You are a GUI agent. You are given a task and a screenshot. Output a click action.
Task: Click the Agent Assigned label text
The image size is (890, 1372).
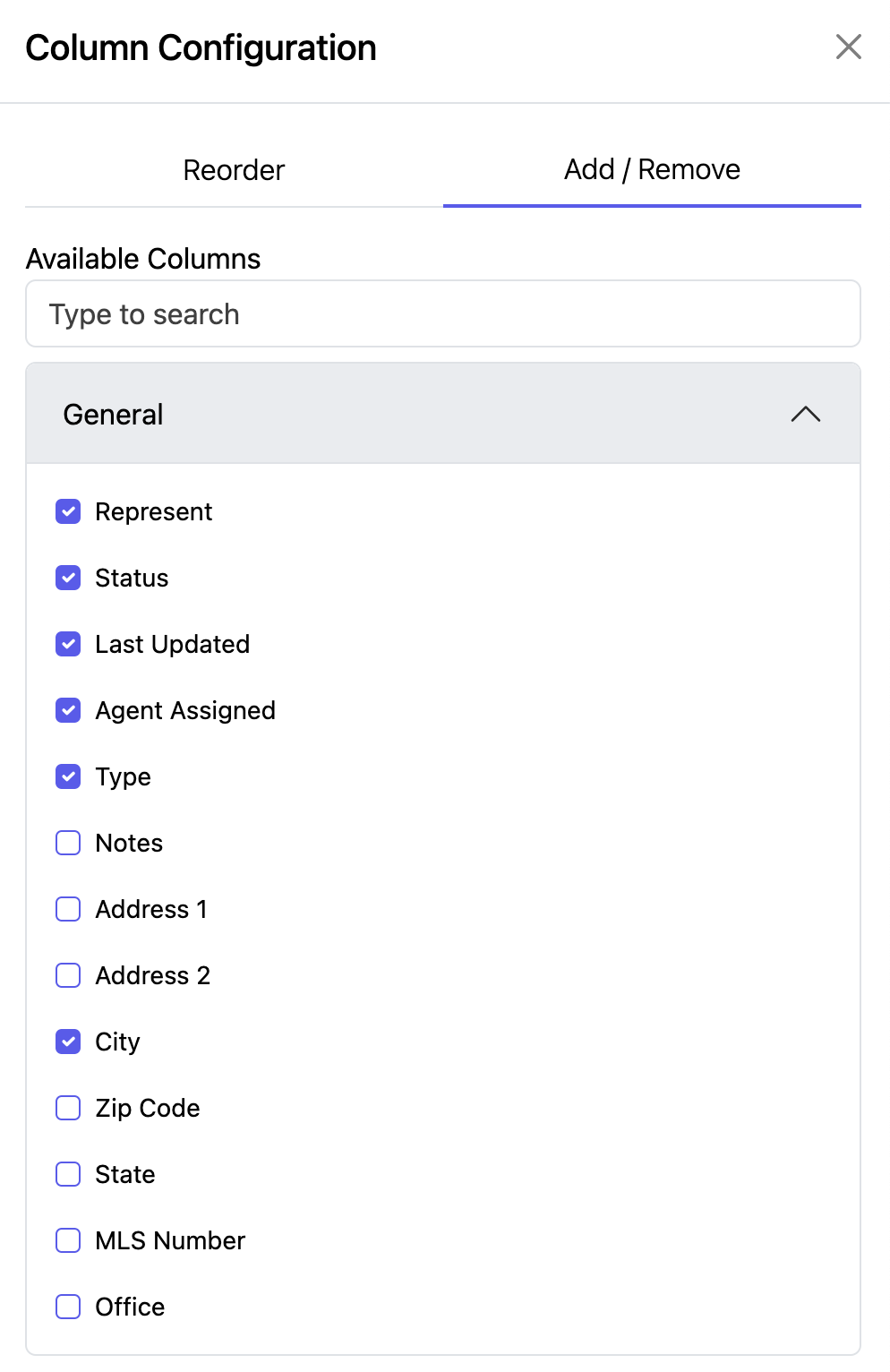coord(185,710)
